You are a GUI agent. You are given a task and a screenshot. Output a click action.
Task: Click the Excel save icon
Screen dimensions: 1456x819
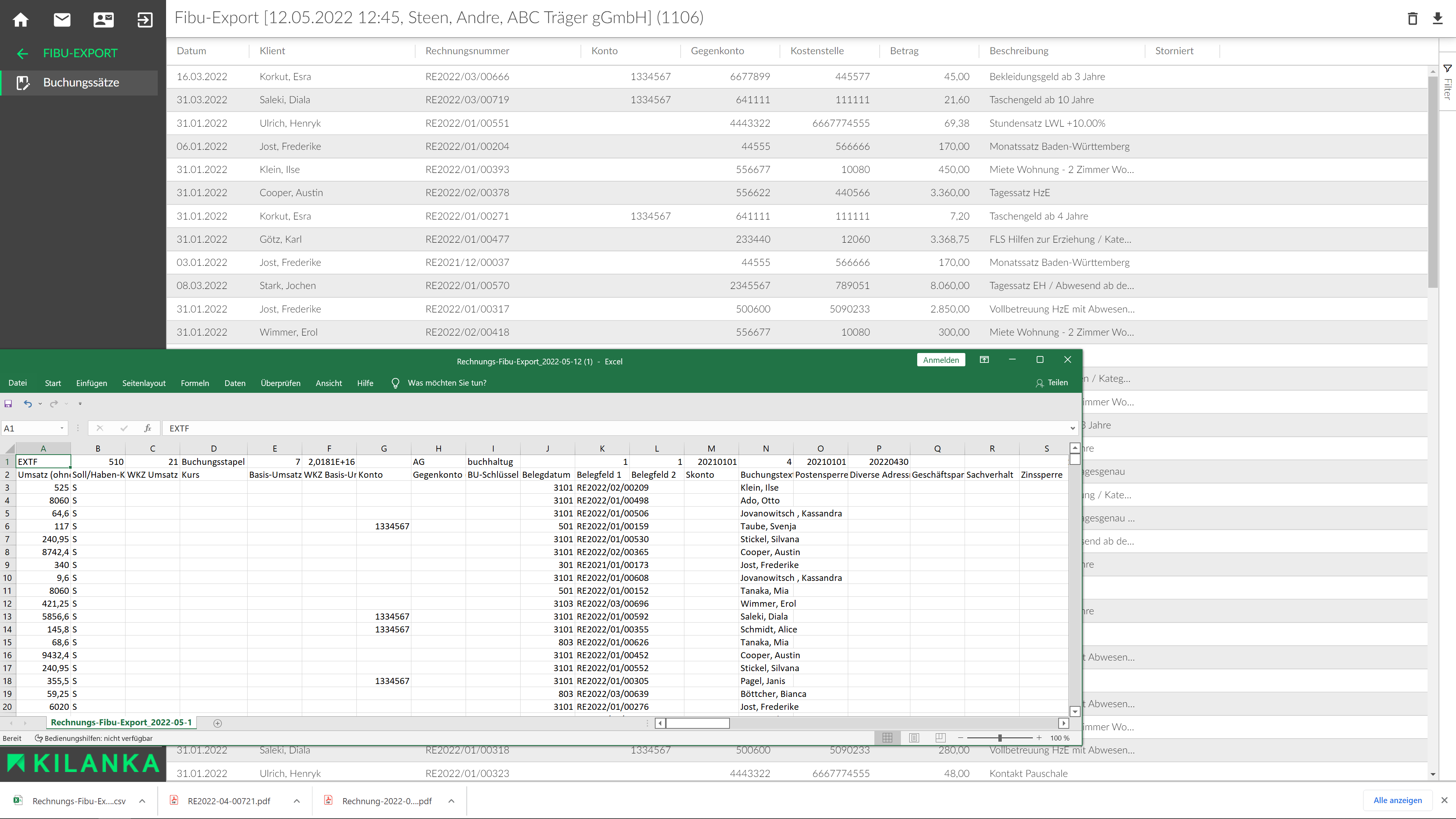pyautogui.click(x=8, y=403)
